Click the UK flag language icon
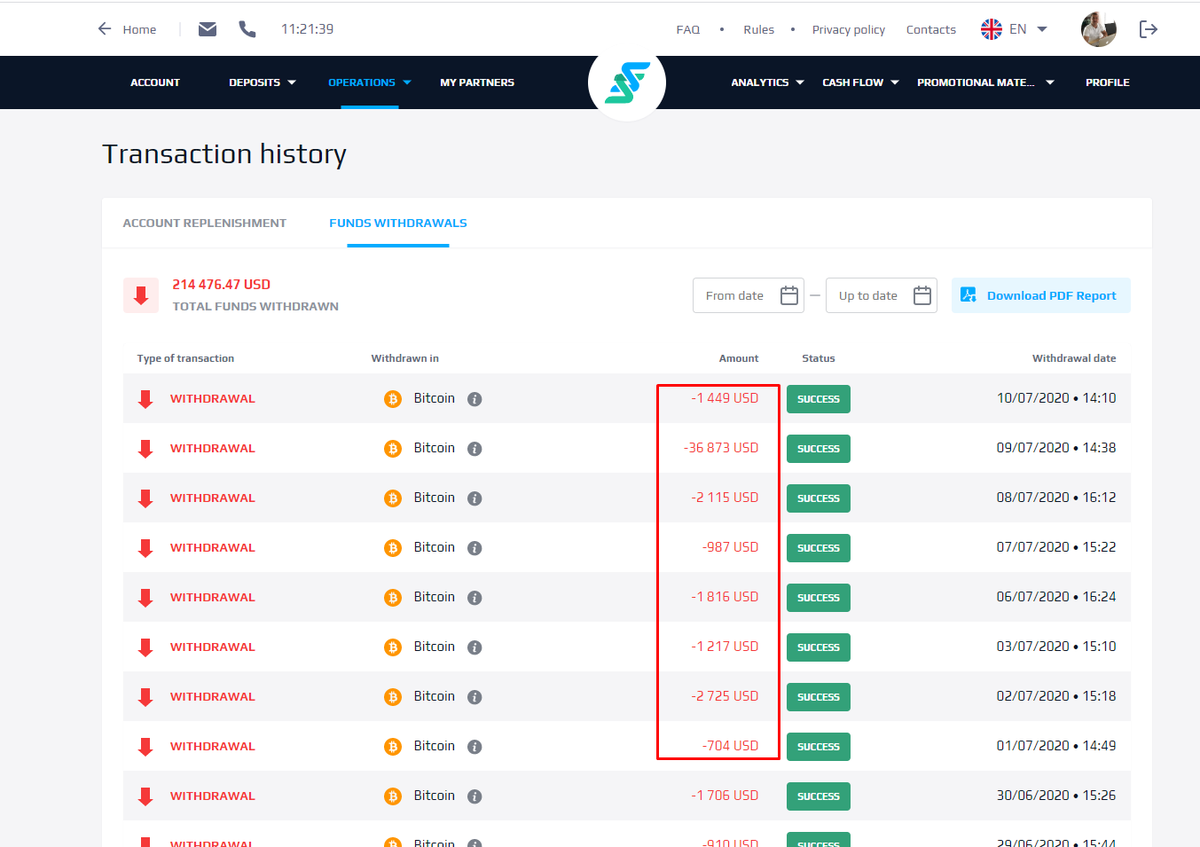1200x847 pixels. pos(991,29)
